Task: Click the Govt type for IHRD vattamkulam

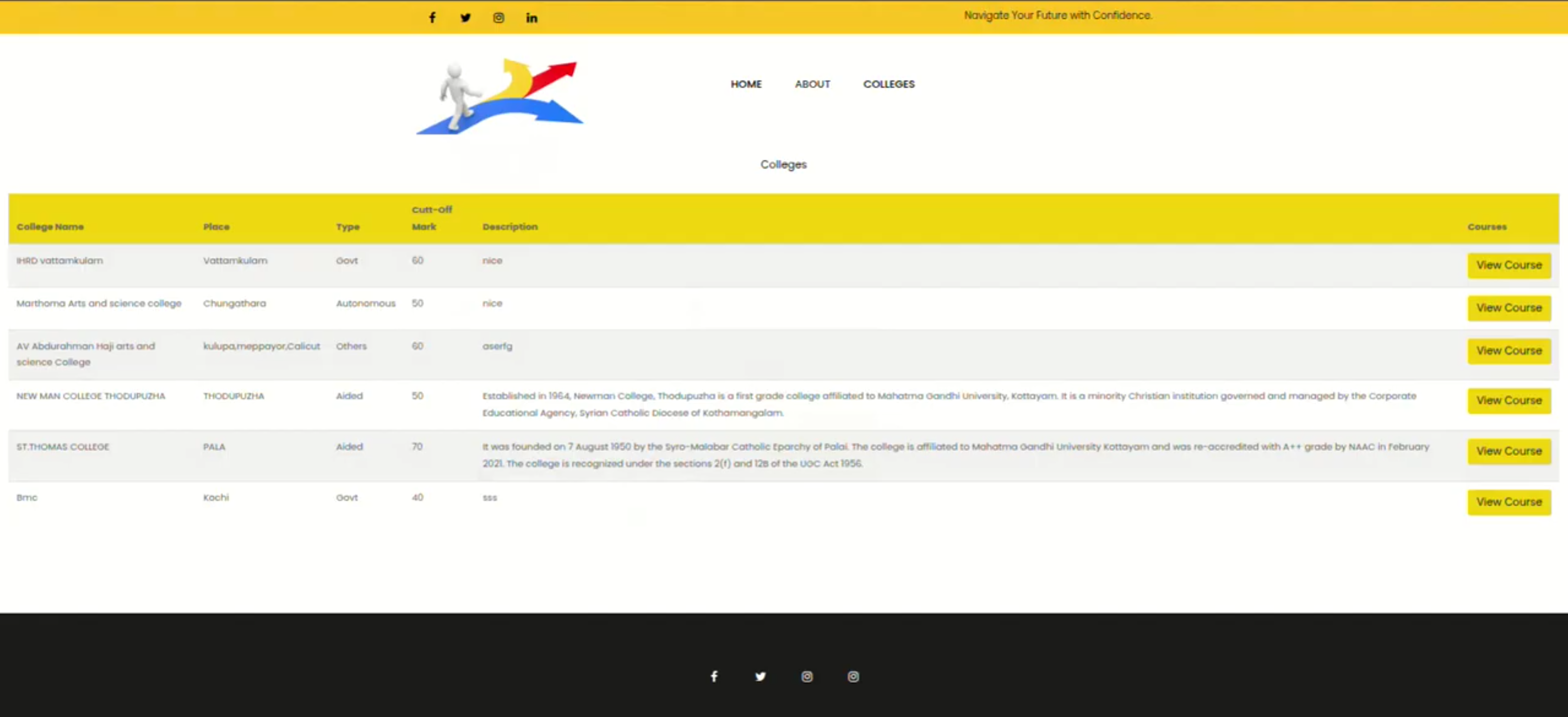Action: click(347, 261)
